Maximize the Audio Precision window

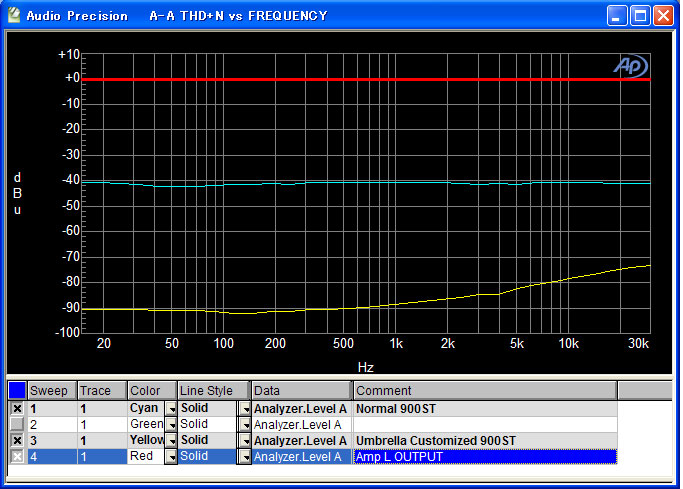640,17
